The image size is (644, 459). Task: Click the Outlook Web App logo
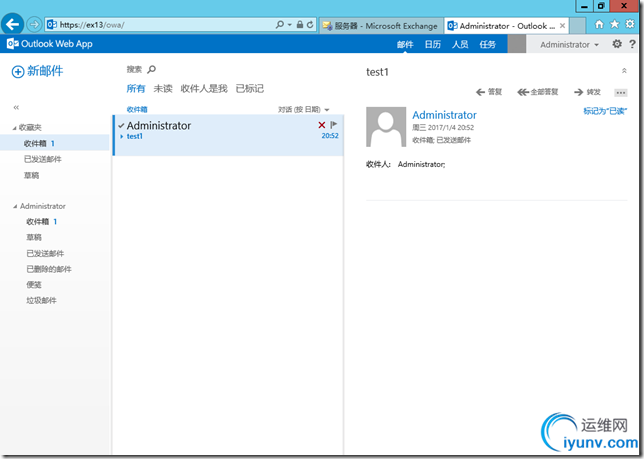tap(50, 44)
